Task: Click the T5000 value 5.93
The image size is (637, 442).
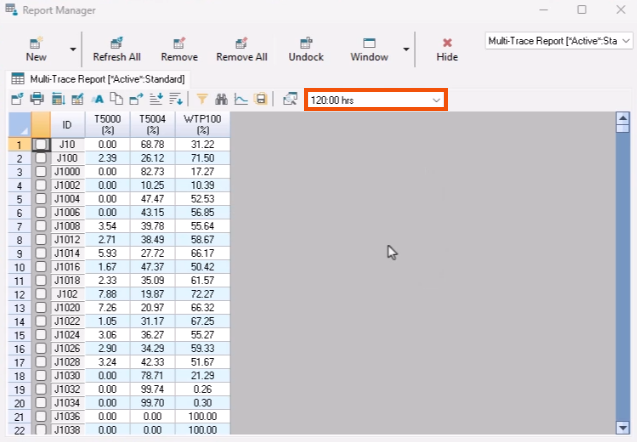Action: [108, 253]
